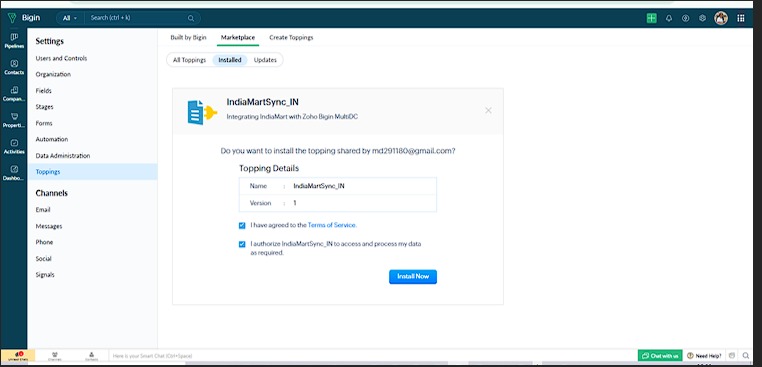Open Fields settings
The width and height of the screenshot is (762, 367).
tap(43, 91)
